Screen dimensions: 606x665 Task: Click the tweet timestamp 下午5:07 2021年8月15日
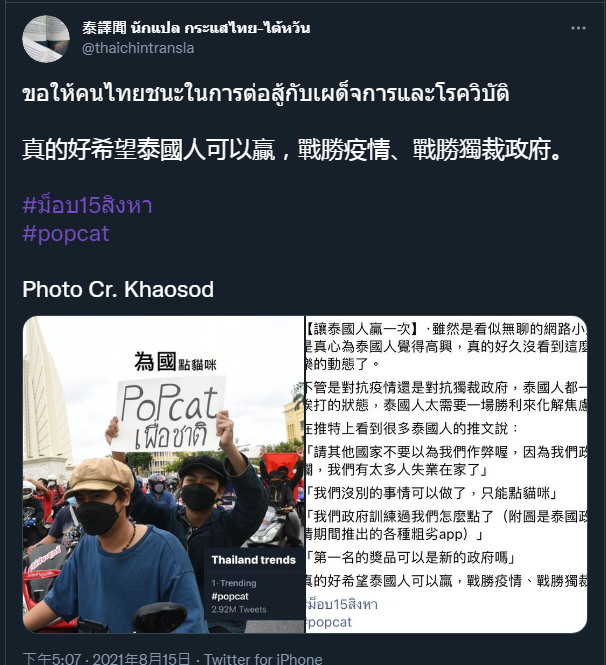pos(106,659)
